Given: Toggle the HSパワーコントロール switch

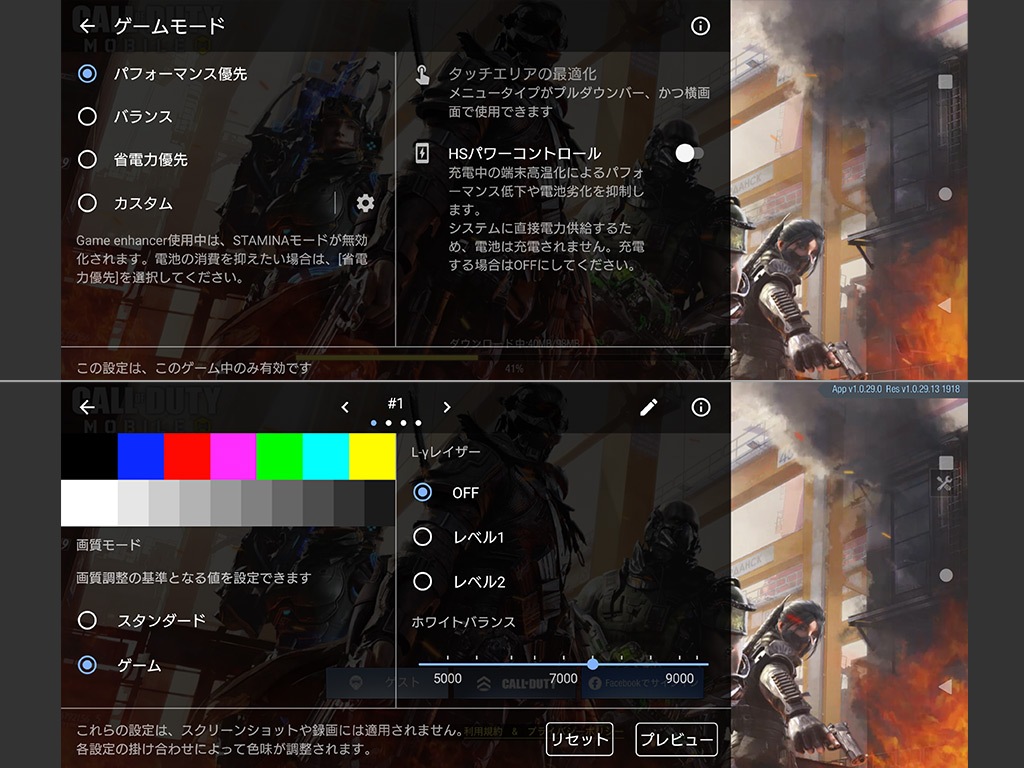Looking at the screenshot, I should [690, 153].
